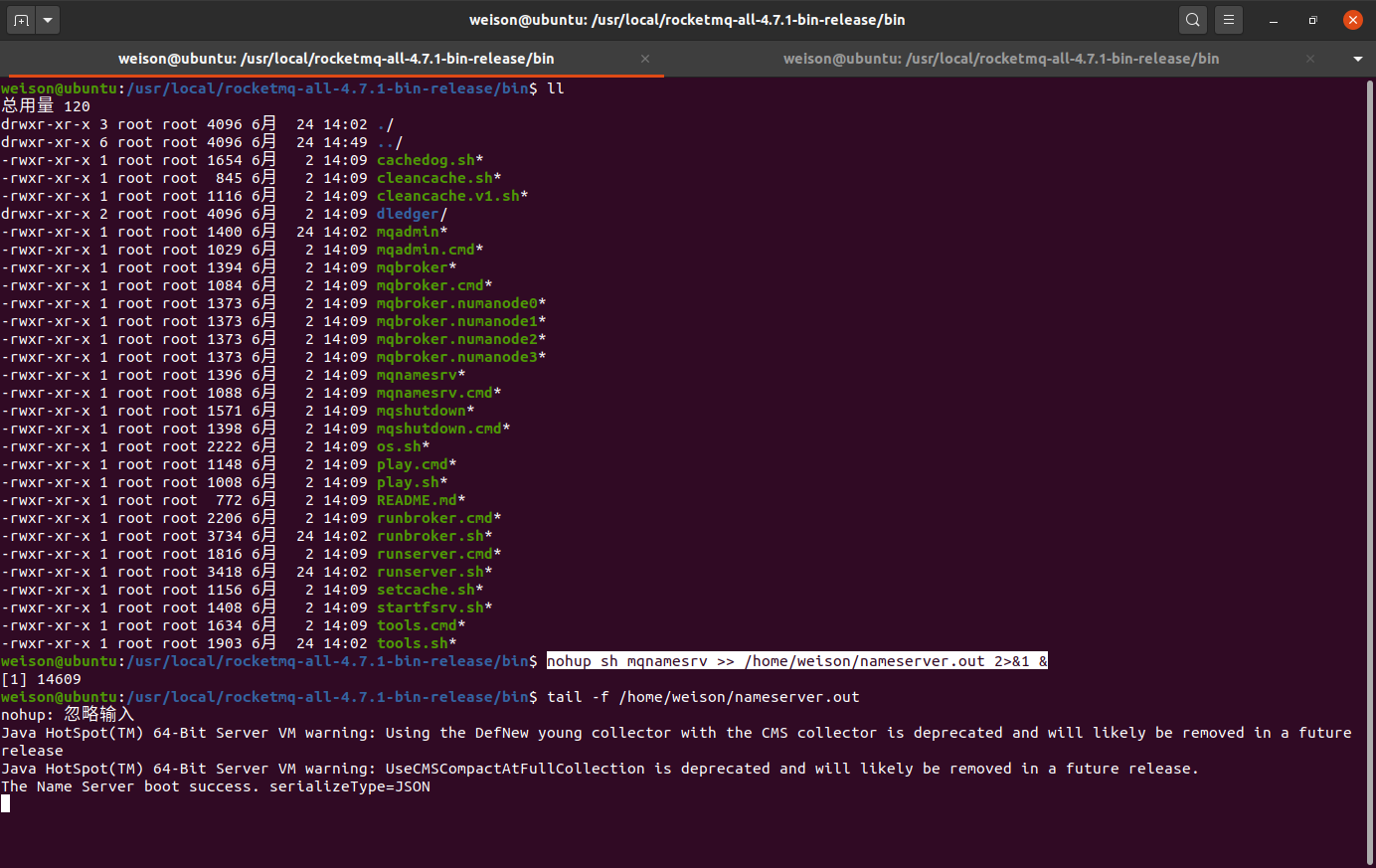This screenshot has height=868, width=1376.
Task: Click the mqadmin.cmd file name
Action: [426, 250]
